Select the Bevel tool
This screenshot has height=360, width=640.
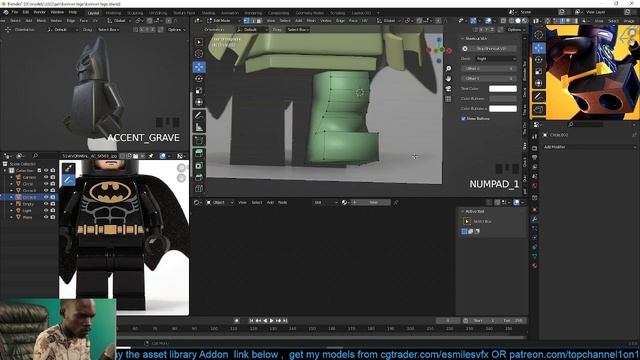(199, 177)
